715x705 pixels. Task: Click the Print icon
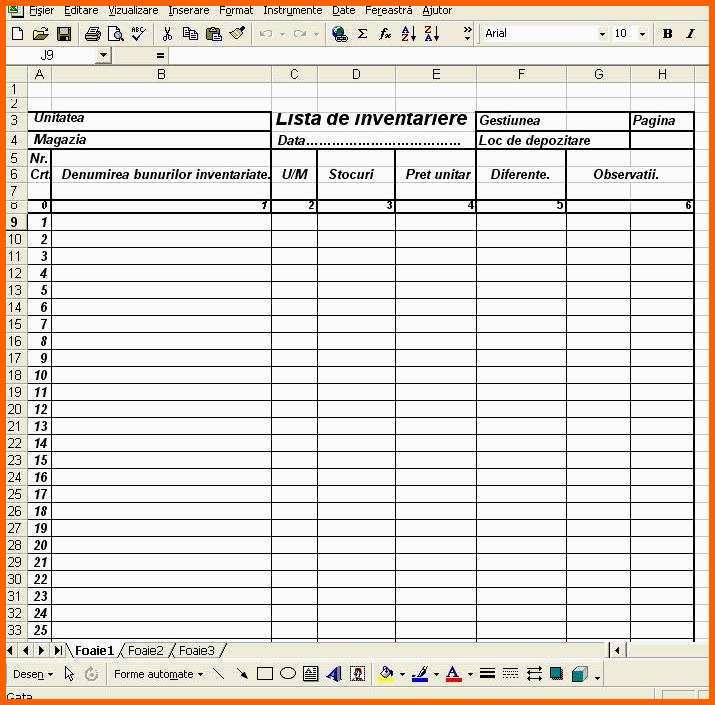coord(93,33)
